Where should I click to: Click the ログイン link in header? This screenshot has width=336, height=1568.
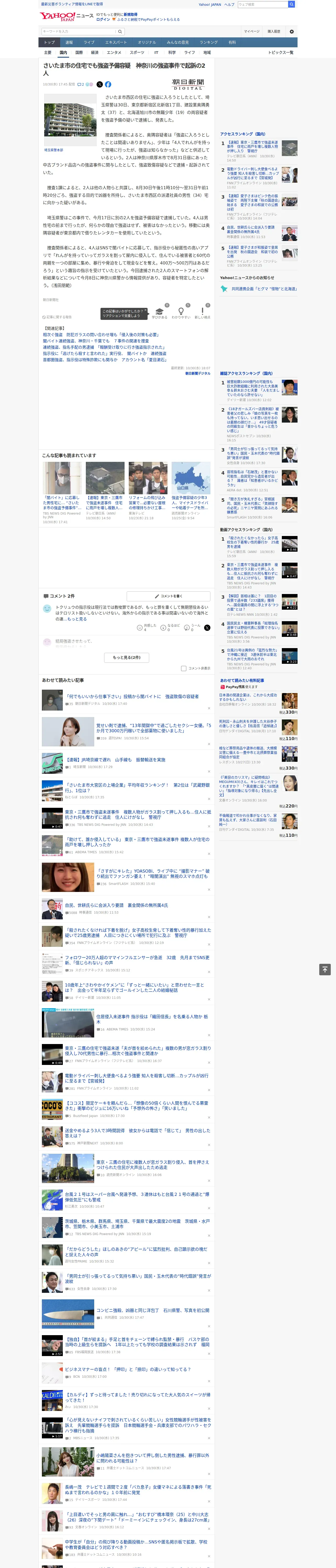point(103,20)
